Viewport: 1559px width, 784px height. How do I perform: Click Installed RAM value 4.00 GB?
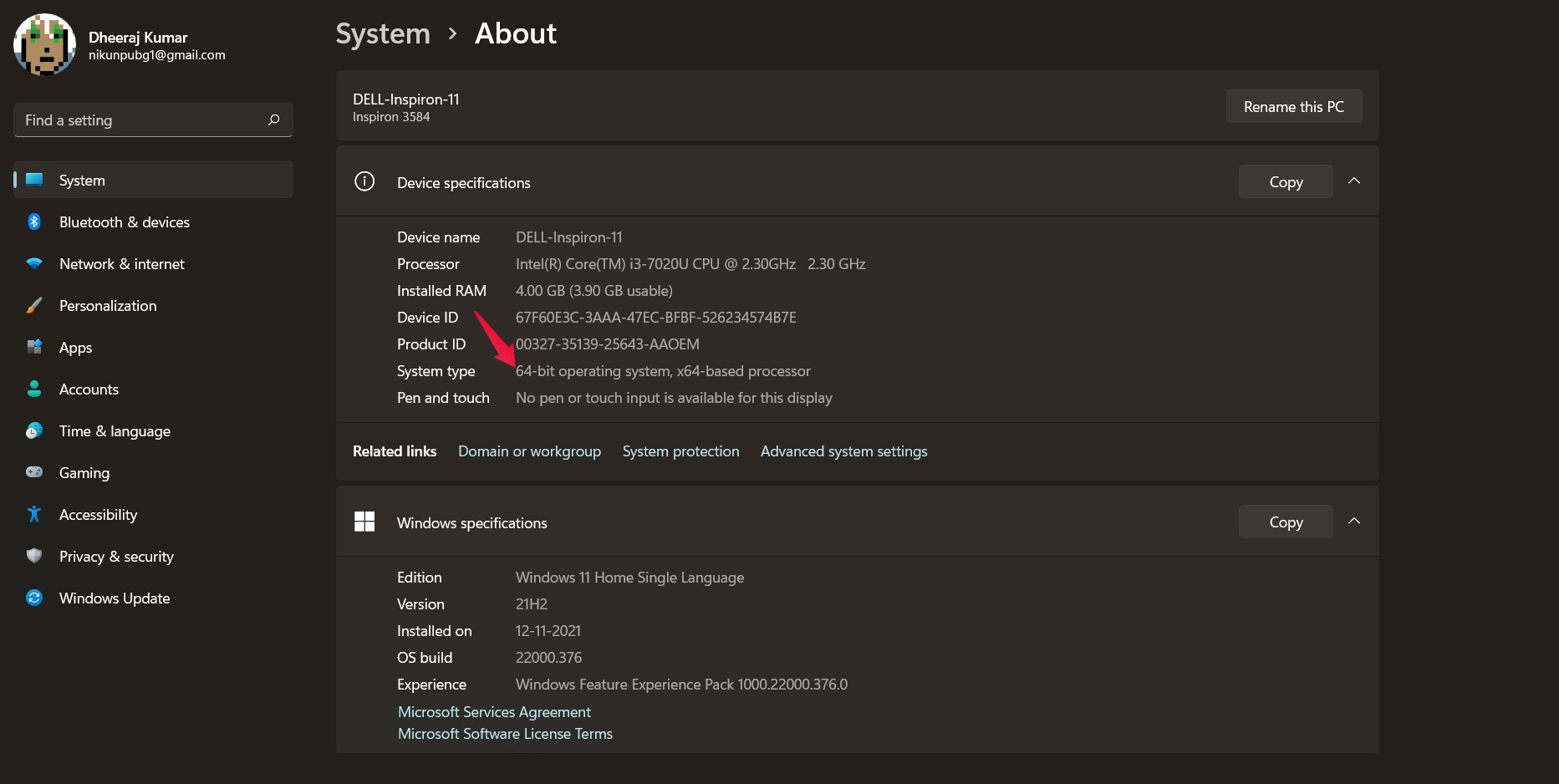point(594,291)
